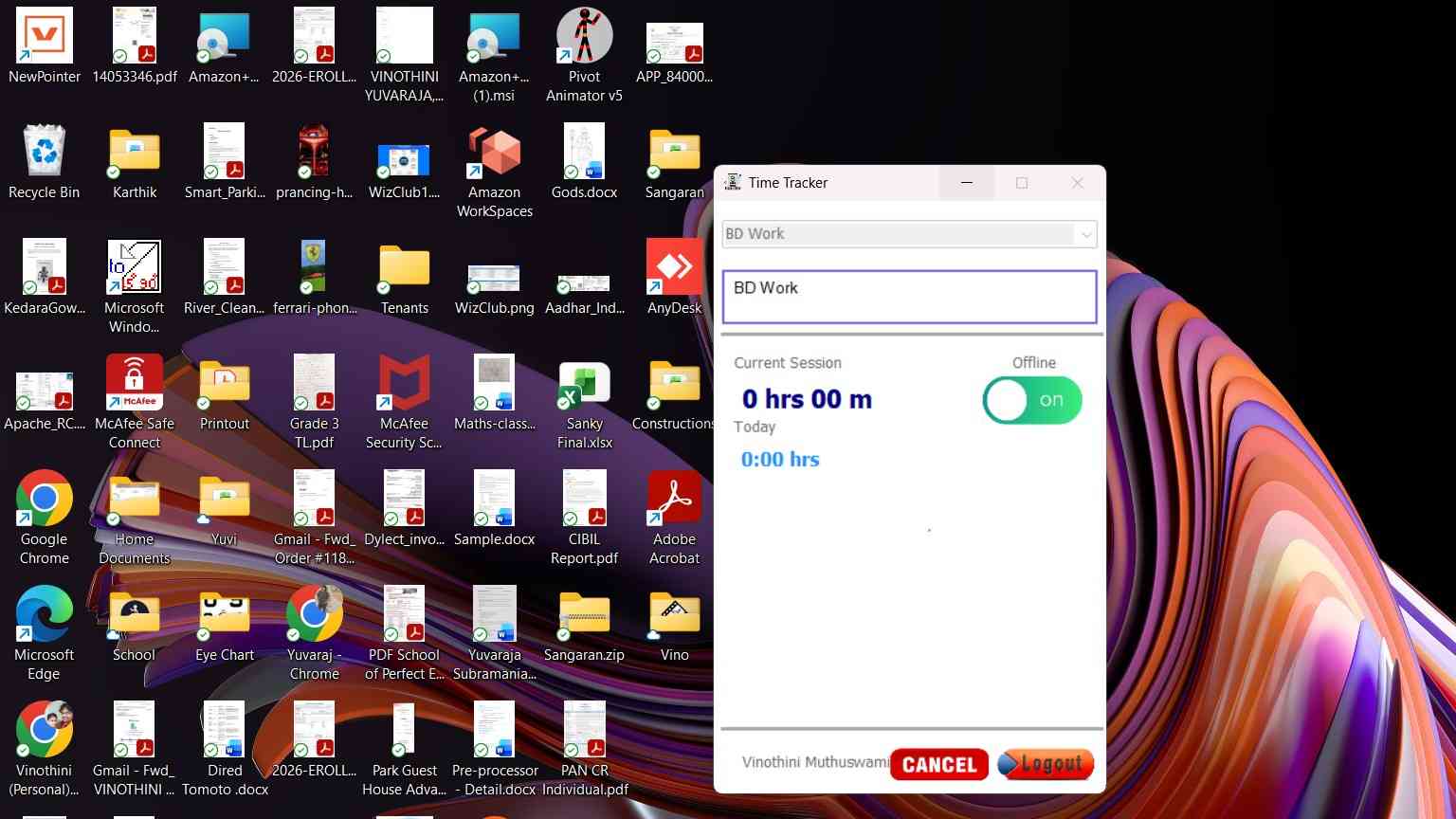This screenshot has width=1456, height=819.
Task: Click the Time Tracker title bar icon
Action: 733,182
